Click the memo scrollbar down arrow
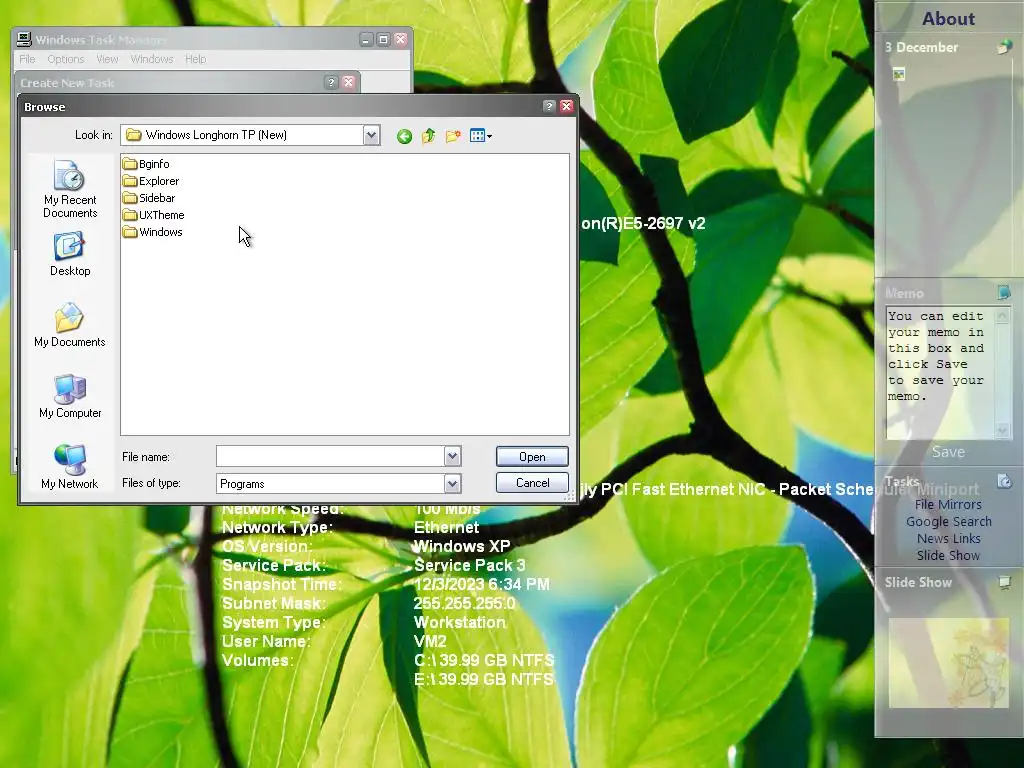Image resolution: width=1024 pixels, height=768 pixels. coord(1002,430)
